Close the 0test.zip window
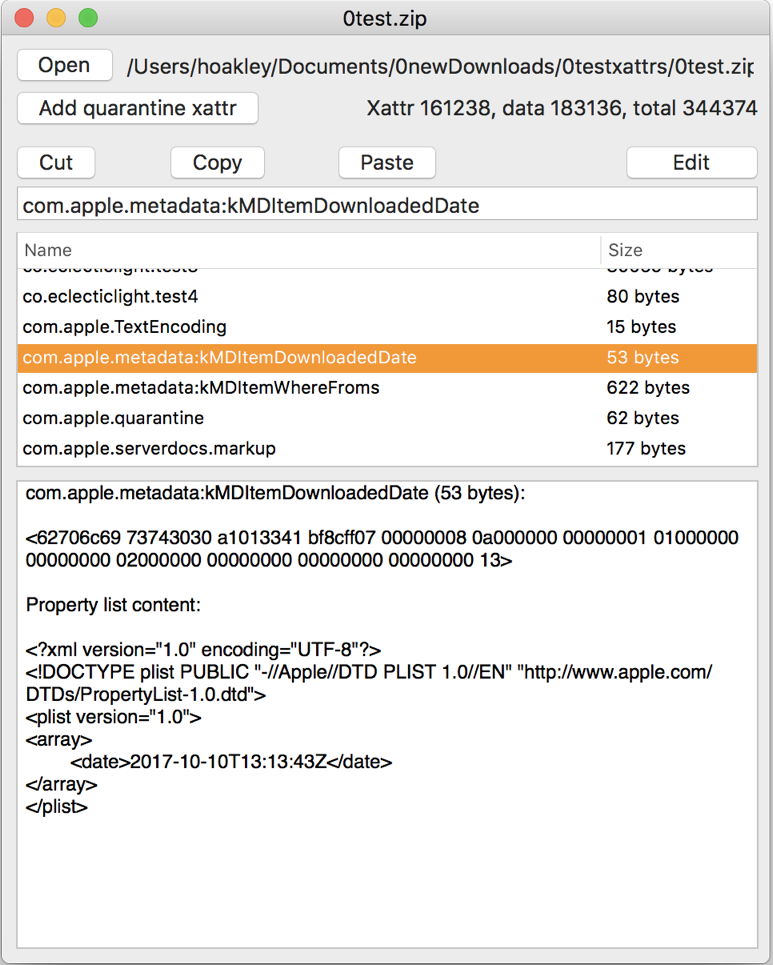 [x=24, y=18]
